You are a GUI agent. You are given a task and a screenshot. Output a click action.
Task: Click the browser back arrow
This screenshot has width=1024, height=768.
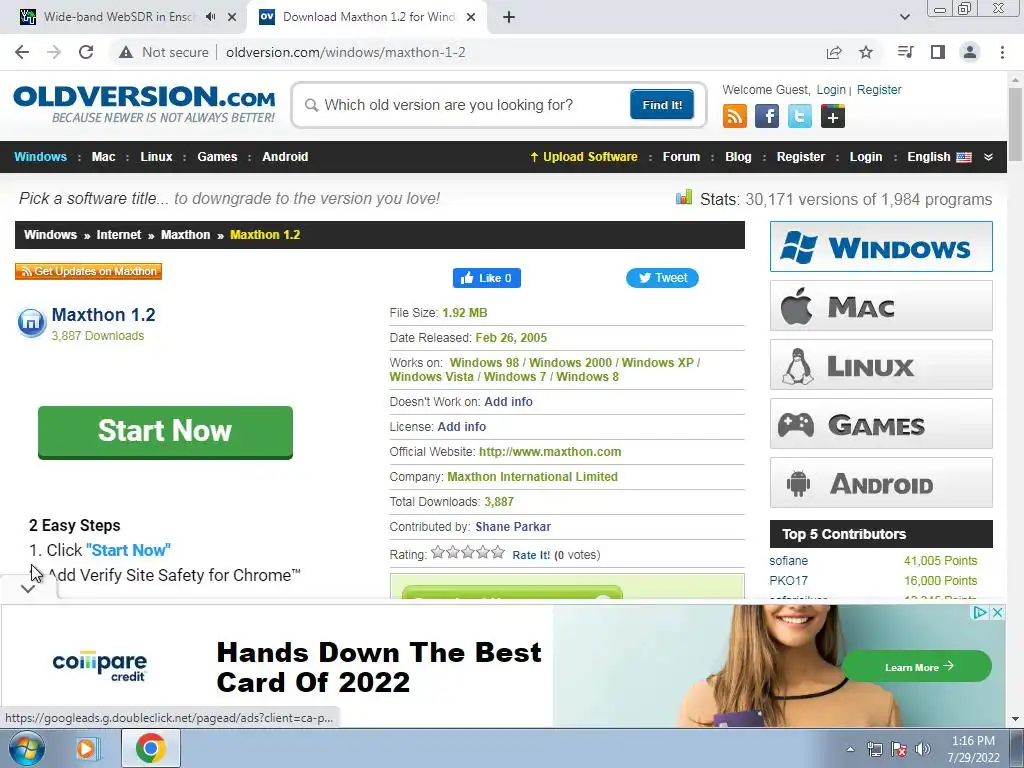point(22,52)
